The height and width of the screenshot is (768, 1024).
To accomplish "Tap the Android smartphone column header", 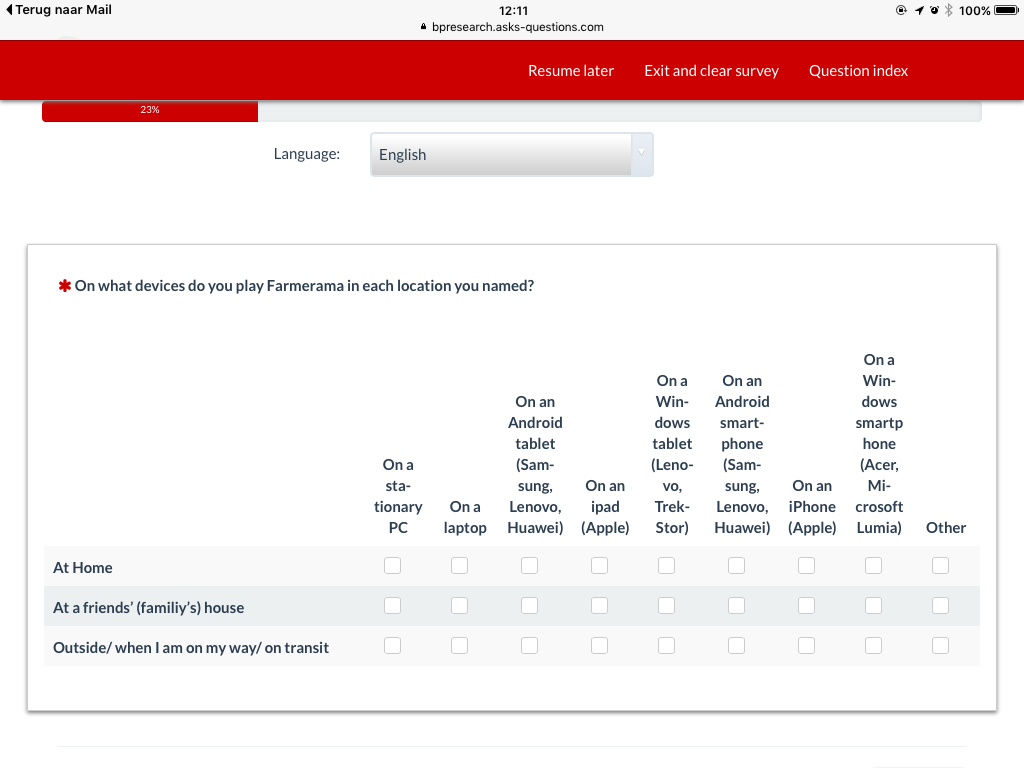I will (x=743, y=454).
